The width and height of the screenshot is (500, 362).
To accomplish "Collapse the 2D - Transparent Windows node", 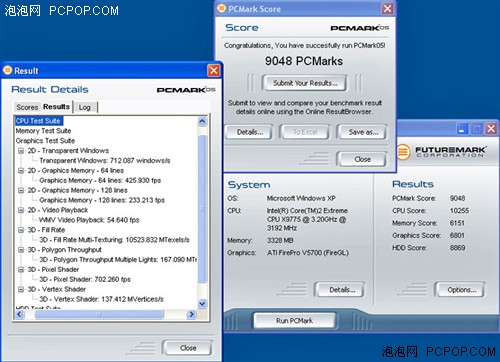I will pos(21,151).
